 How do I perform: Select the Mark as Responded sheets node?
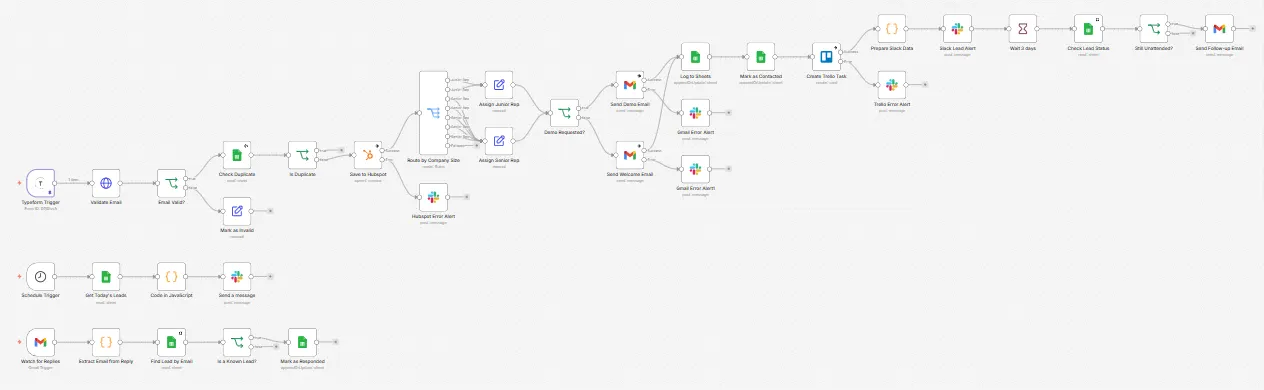303,342
